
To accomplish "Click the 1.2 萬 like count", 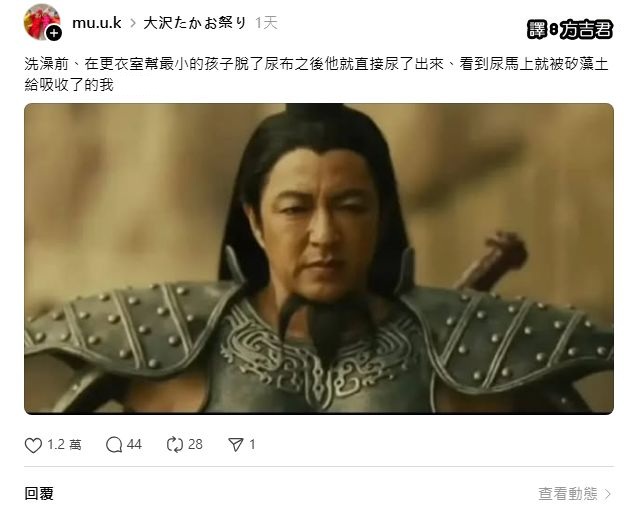I will (x=64, y=445).
